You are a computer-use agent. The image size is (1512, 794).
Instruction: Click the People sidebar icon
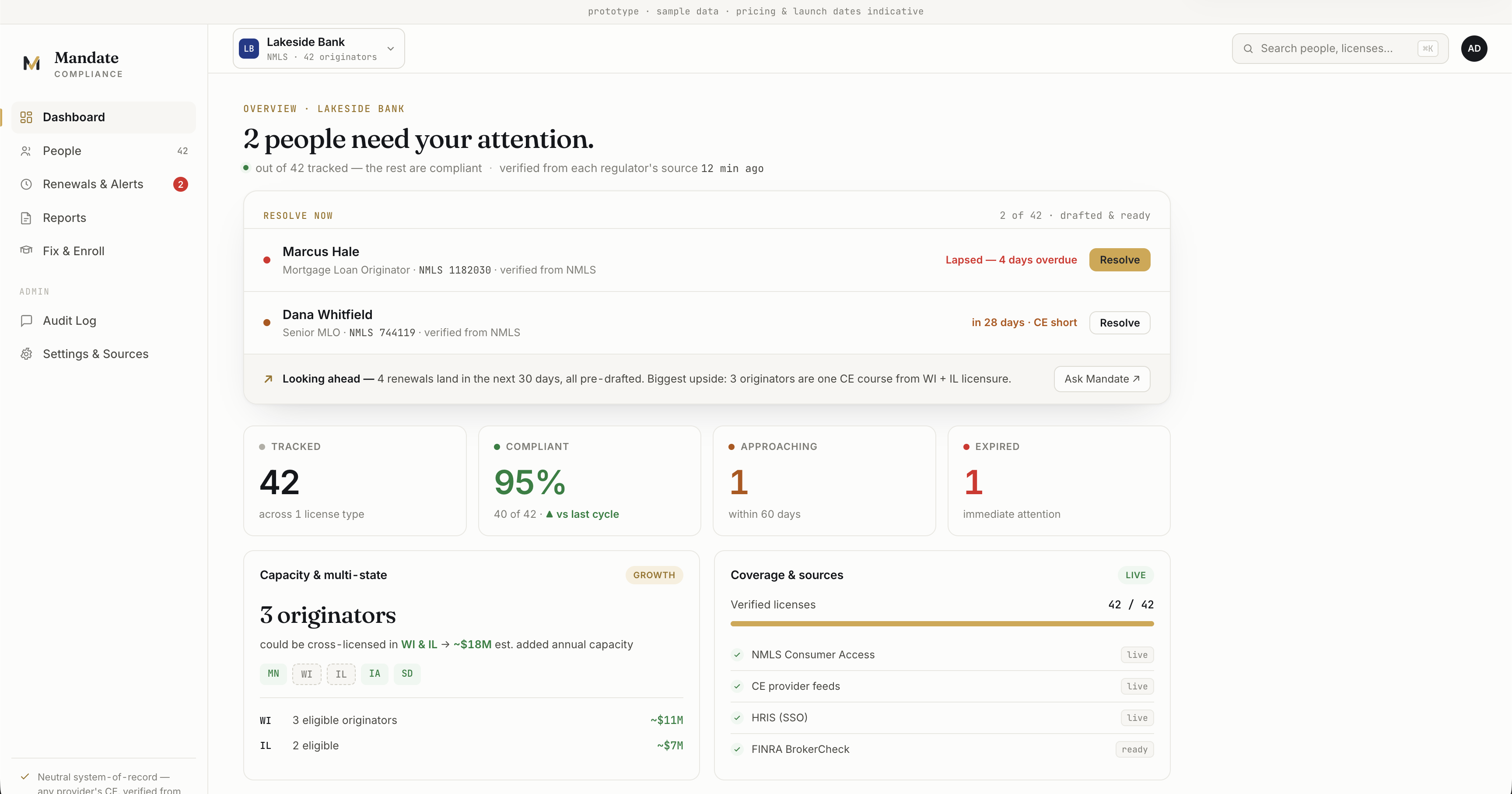[26, 151]
